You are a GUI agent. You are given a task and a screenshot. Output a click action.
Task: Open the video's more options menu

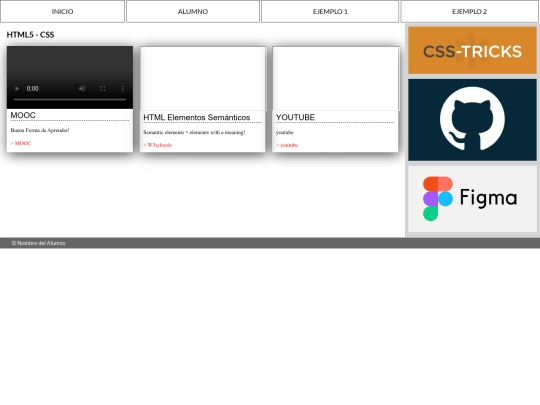[x=123, y=89]
